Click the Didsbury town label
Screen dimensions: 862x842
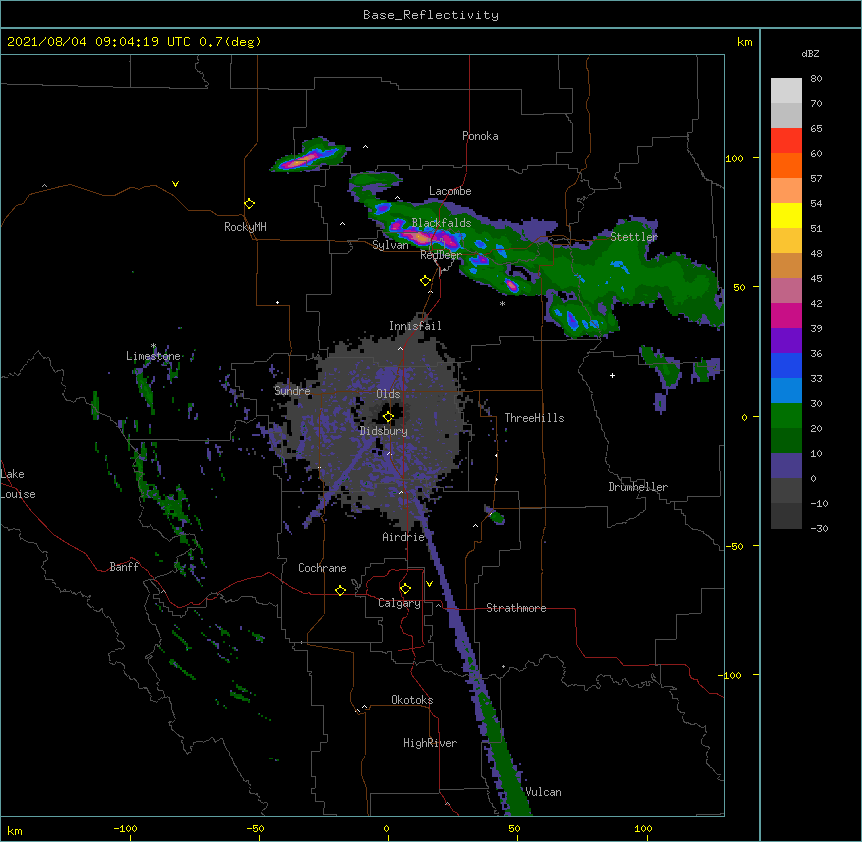pyautogui.click(x=384, y=431)
